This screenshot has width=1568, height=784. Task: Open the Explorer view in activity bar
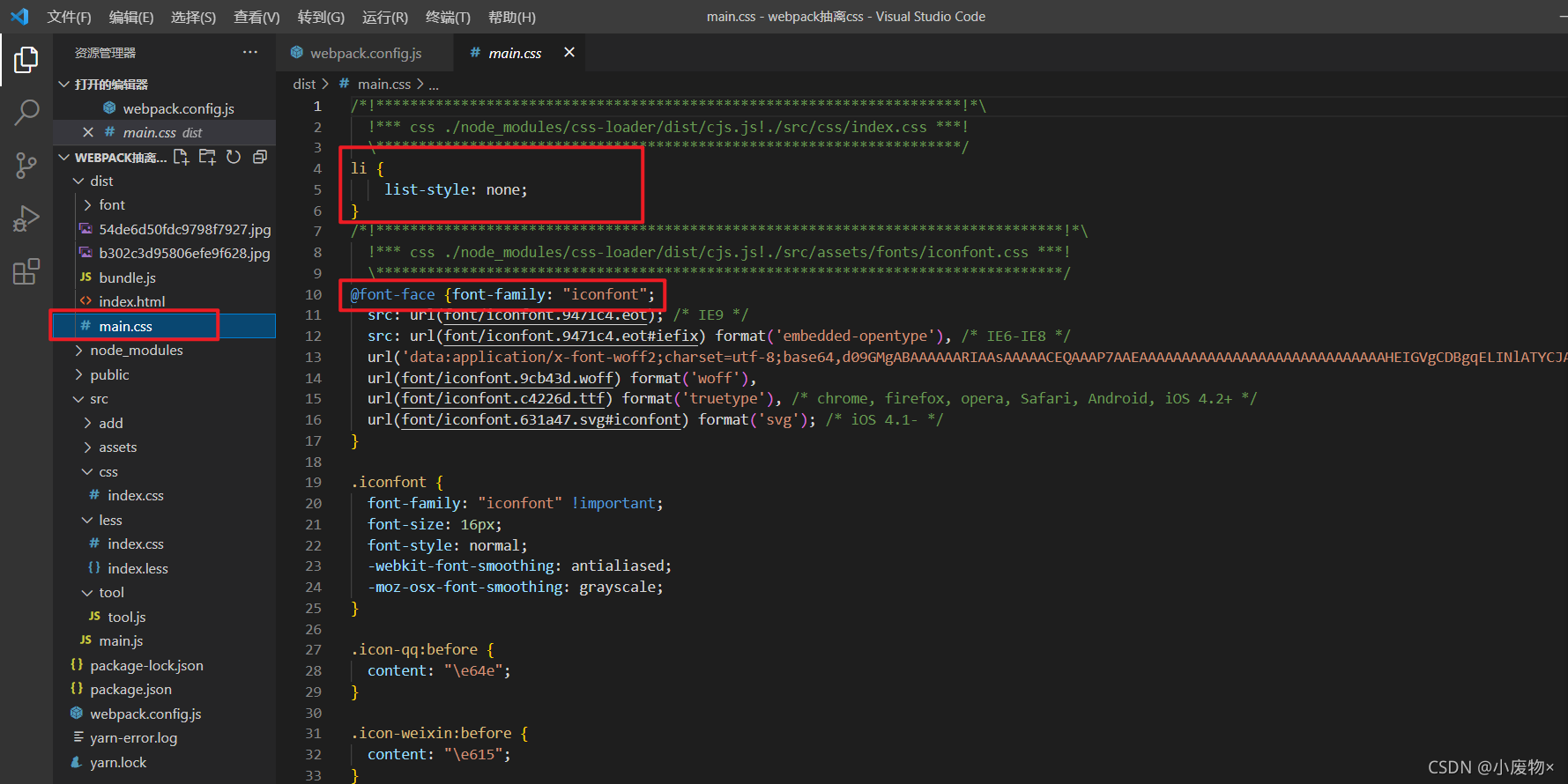pos(26,60)
